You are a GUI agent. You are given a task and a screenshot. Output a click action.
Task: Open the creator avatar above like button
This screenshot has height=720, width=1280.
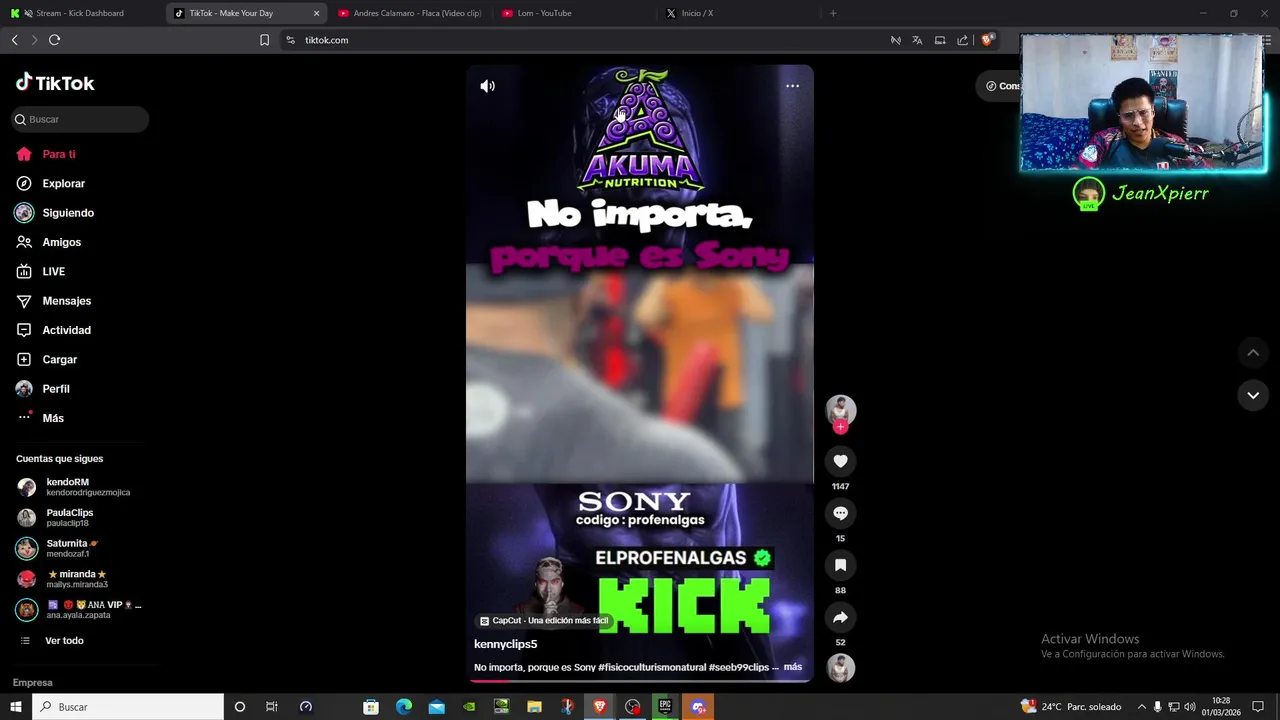[x=840, y=409]
